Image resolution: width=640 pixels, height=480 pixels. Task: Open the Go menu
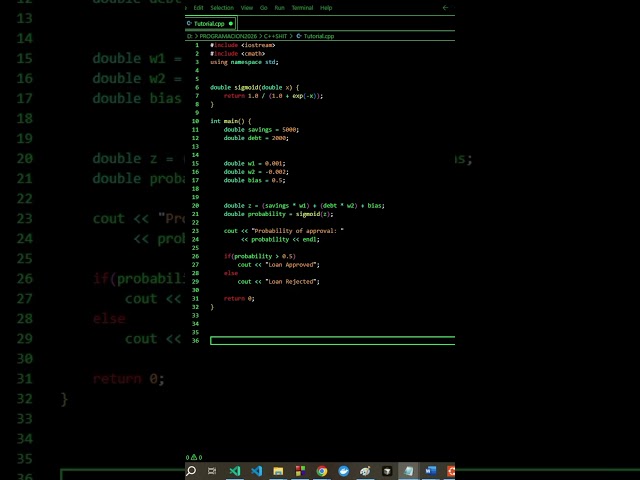coord(264,8)
